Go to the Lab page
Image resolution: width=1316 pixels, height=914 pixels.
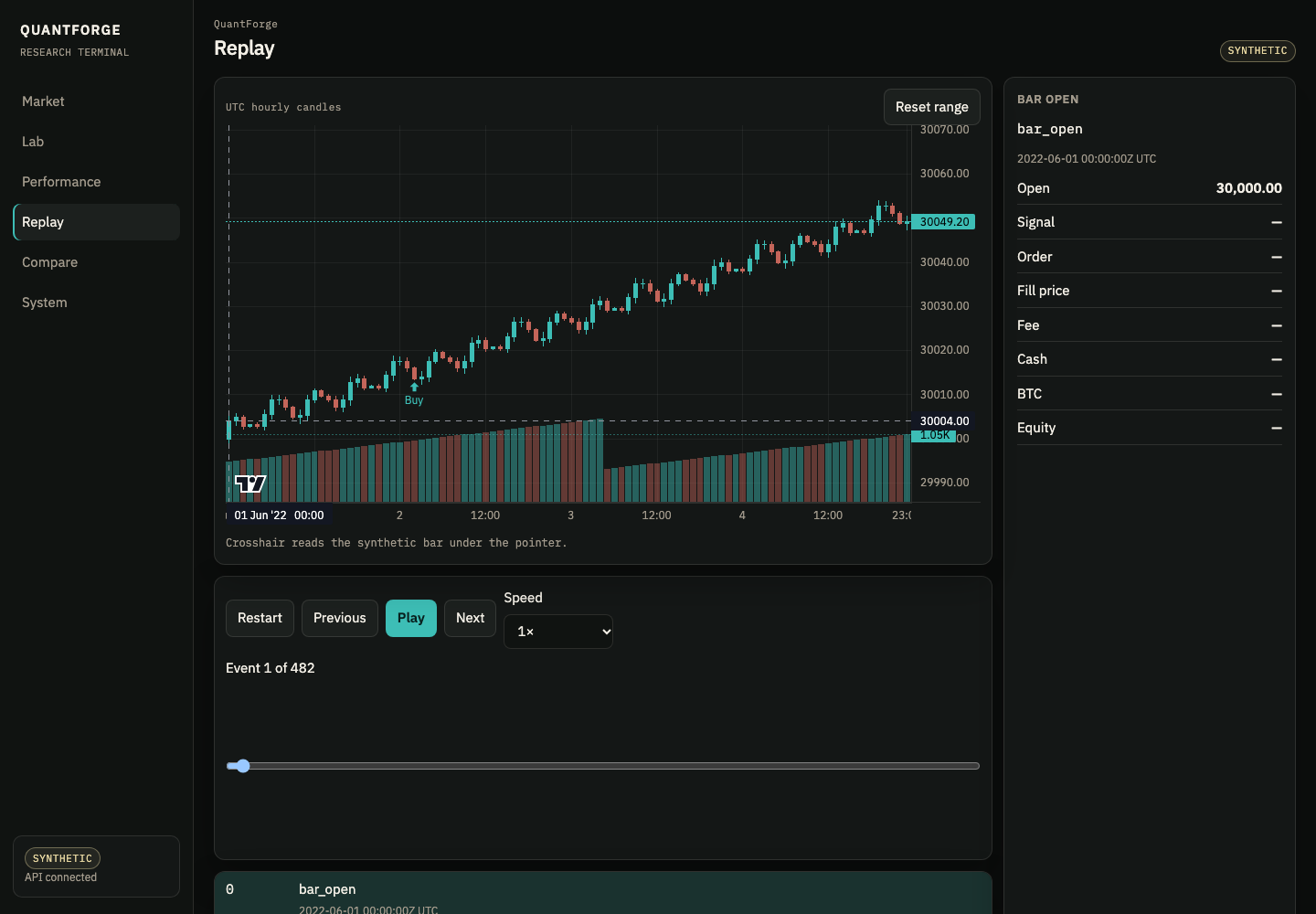tap(96, 142)
